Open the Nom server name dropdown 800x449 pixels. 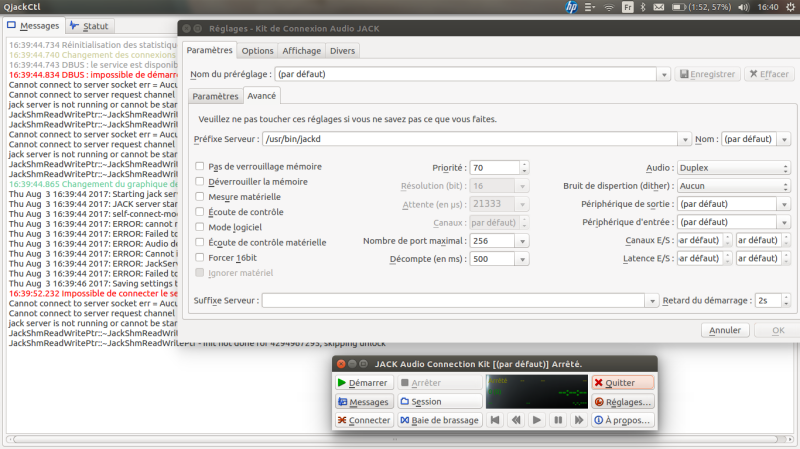784,139
